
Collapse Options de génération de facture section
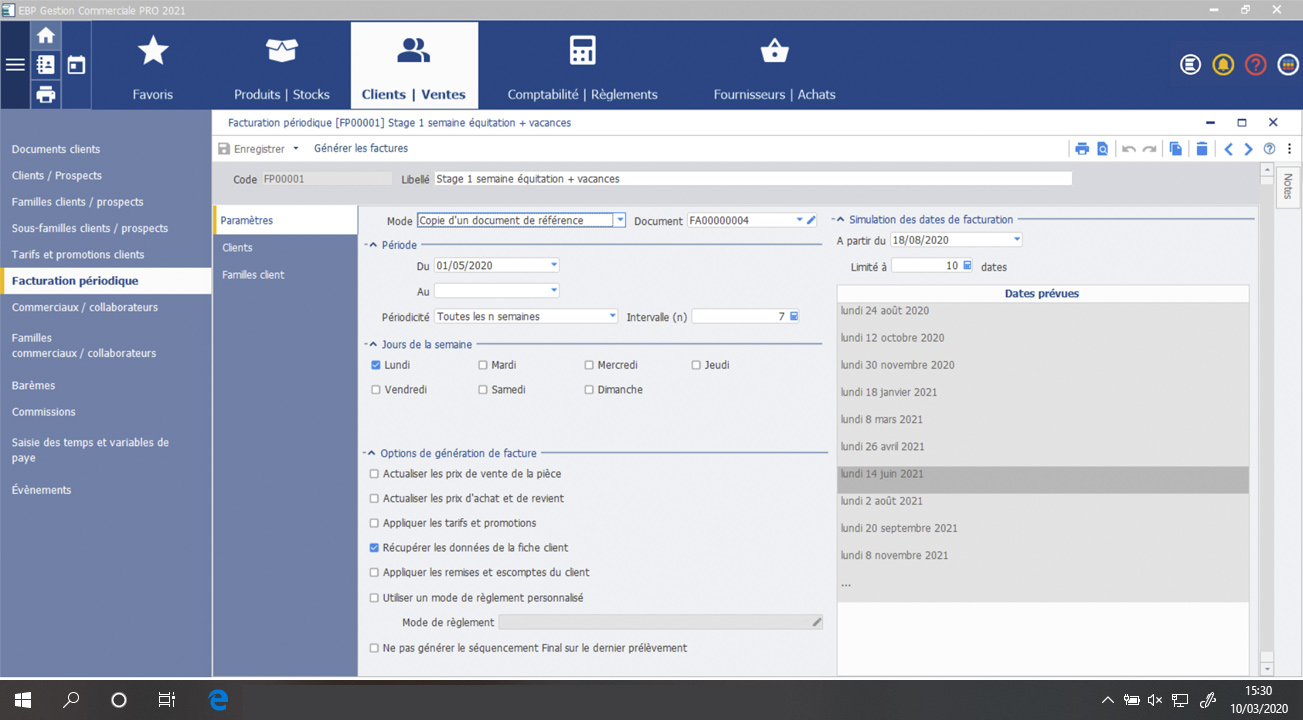(x=373, y=453)
